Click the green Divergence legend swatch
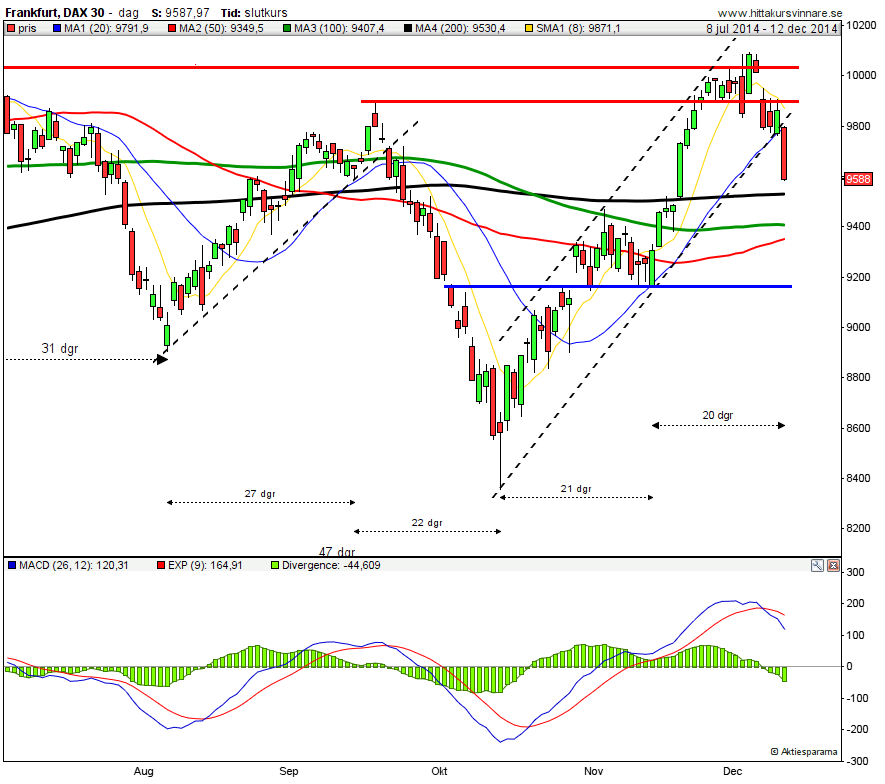The height and width of the screenshot is (784, 885). pos(275,566)
